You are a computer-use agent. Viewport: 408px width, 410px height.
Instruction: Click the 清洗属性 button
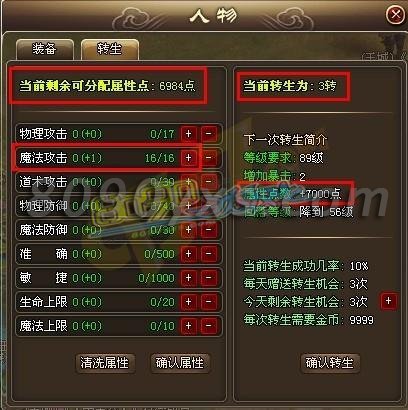(x=105, y=363)
